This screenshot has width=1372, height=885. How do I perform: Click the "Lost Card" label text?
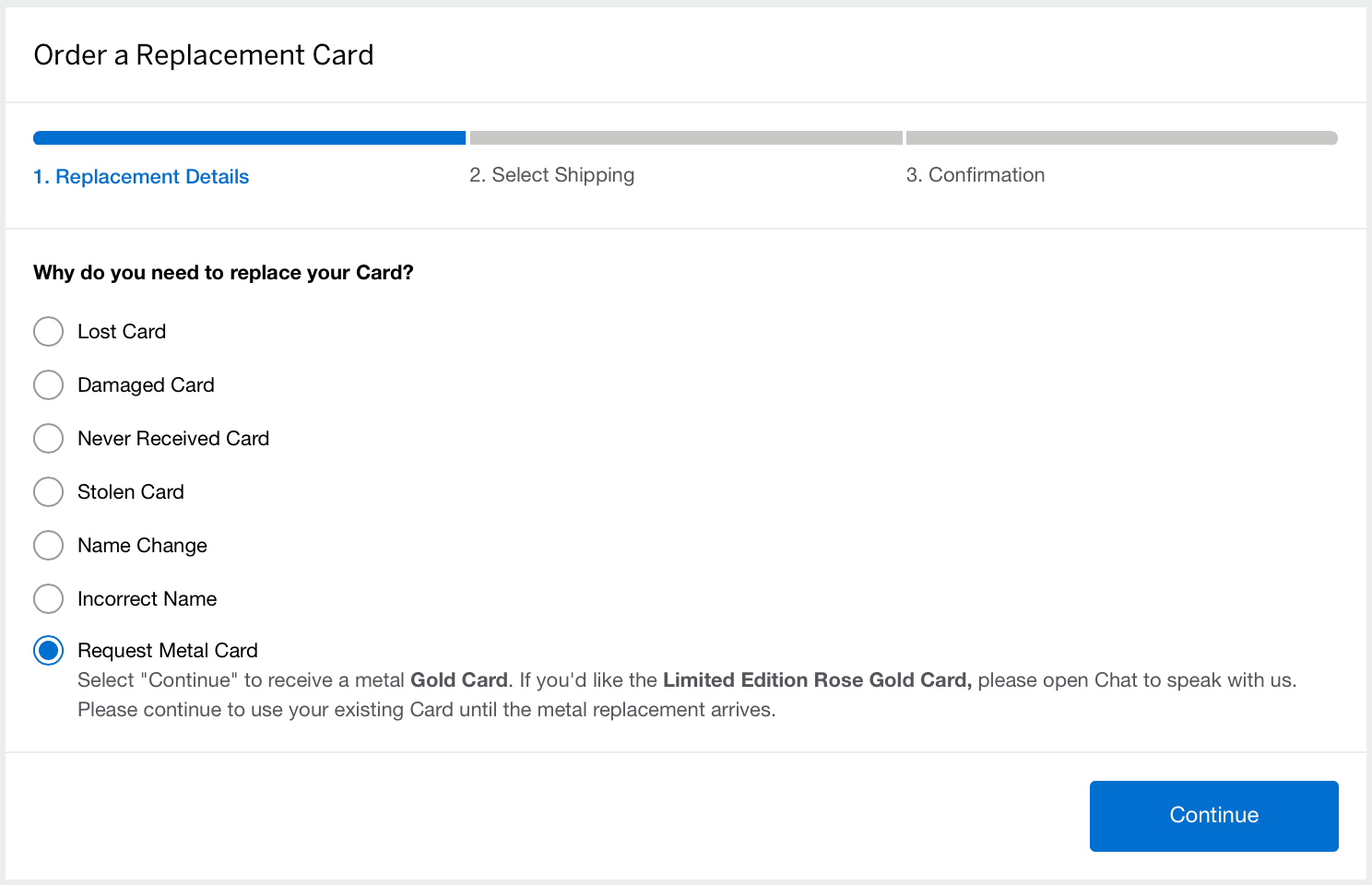(122, 332)
